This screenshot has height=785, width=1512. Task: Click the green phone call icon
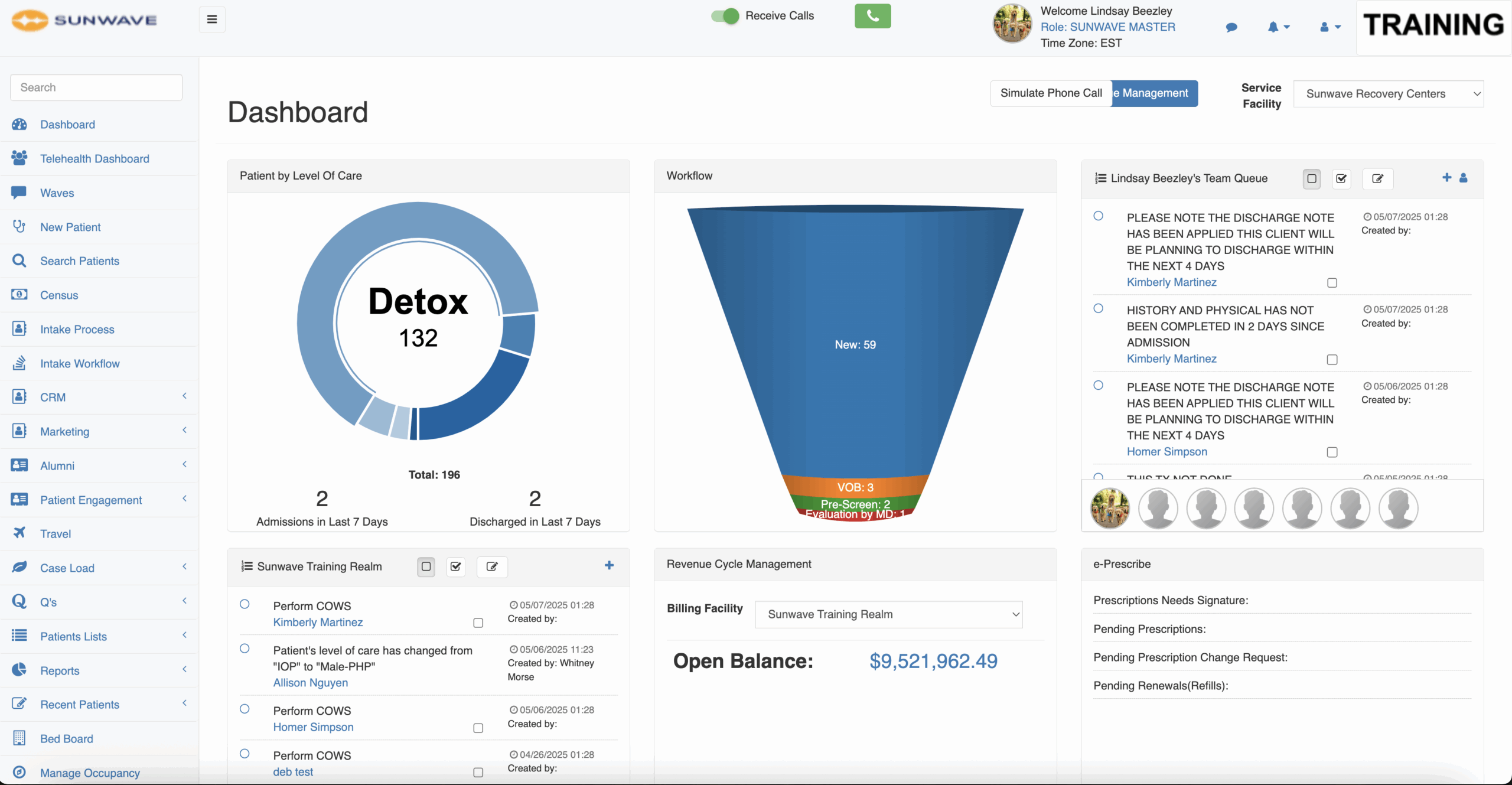(872, 16)
